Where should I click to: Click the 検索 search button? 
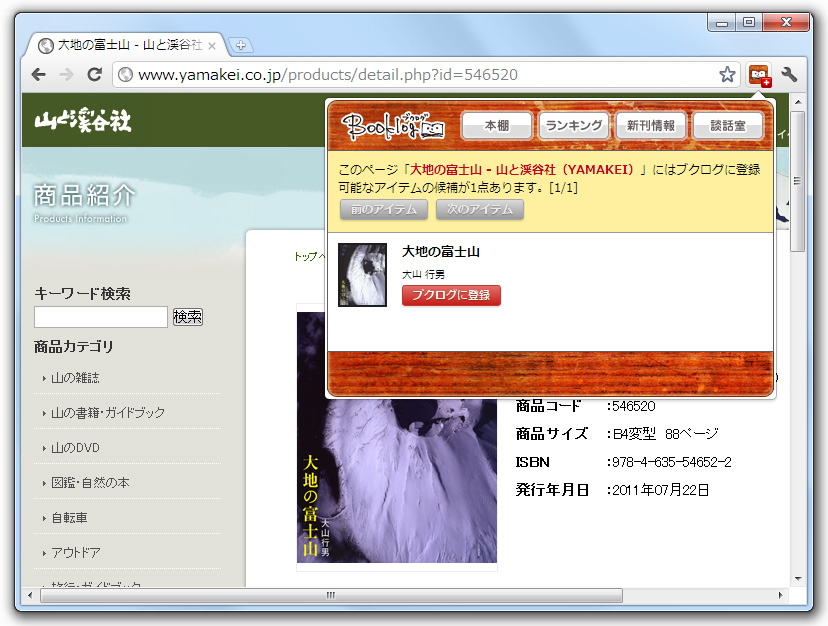[x=188, y=317]
